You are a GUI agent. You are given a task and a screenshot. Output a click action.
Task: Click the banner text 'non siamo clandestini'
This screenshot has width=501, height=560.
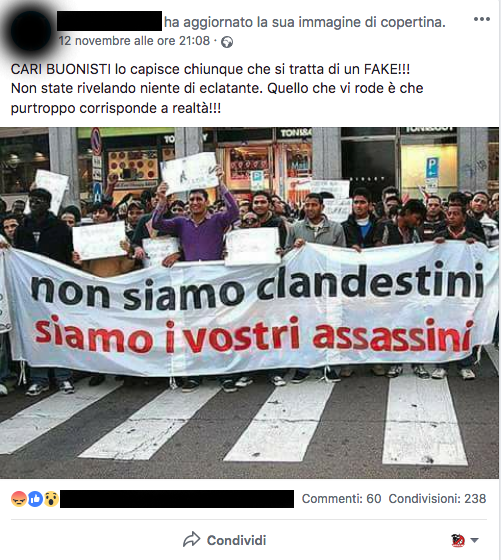[x=257, y=285]
